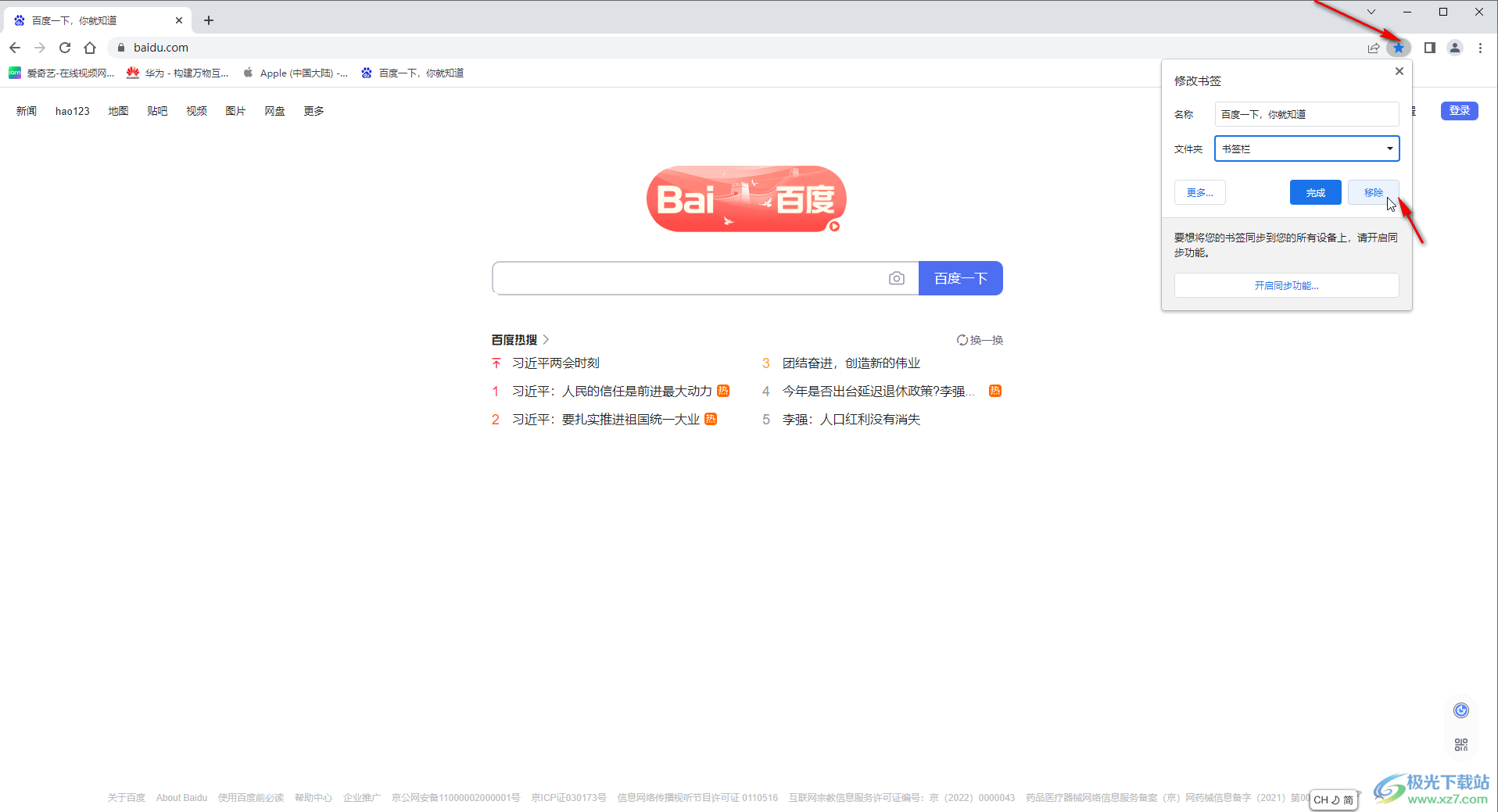Click the CH input method indicator

coord(1333,799)
